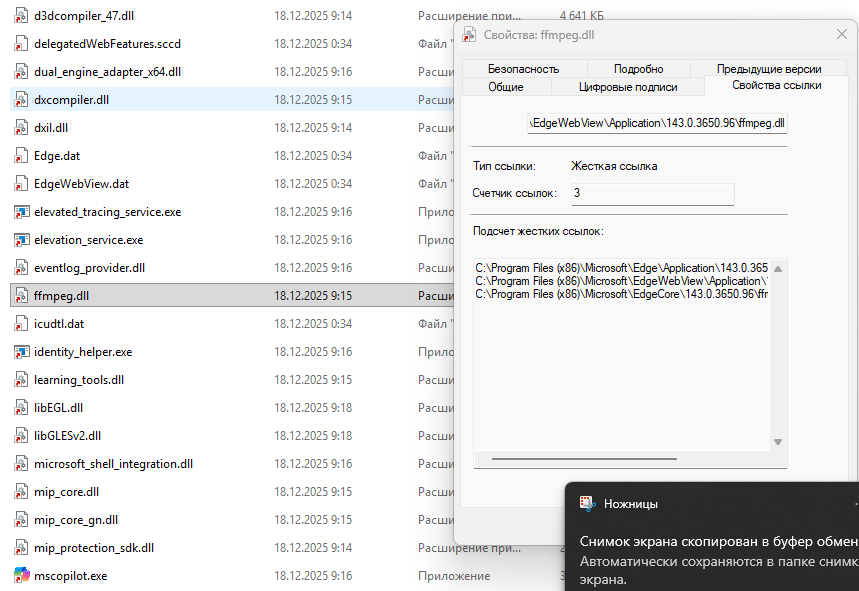The height and width of the screenshot is (591, 859).
Task: Select file name dxcompiler.dll
Action: click(x=71, y=100)
